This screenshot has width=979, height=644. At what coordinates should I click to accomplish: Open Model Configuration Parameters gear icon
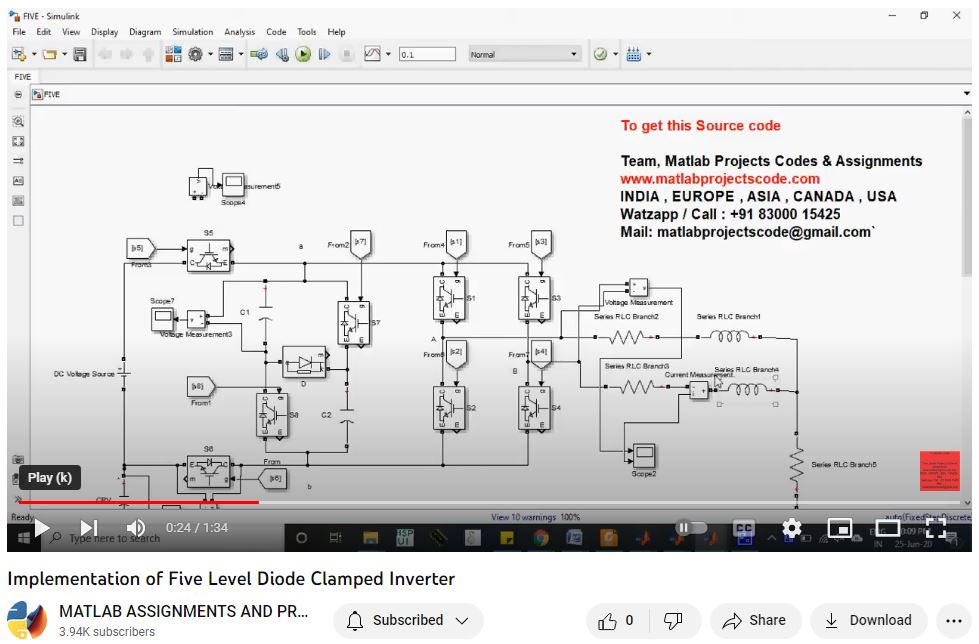(x=195, y=54)
